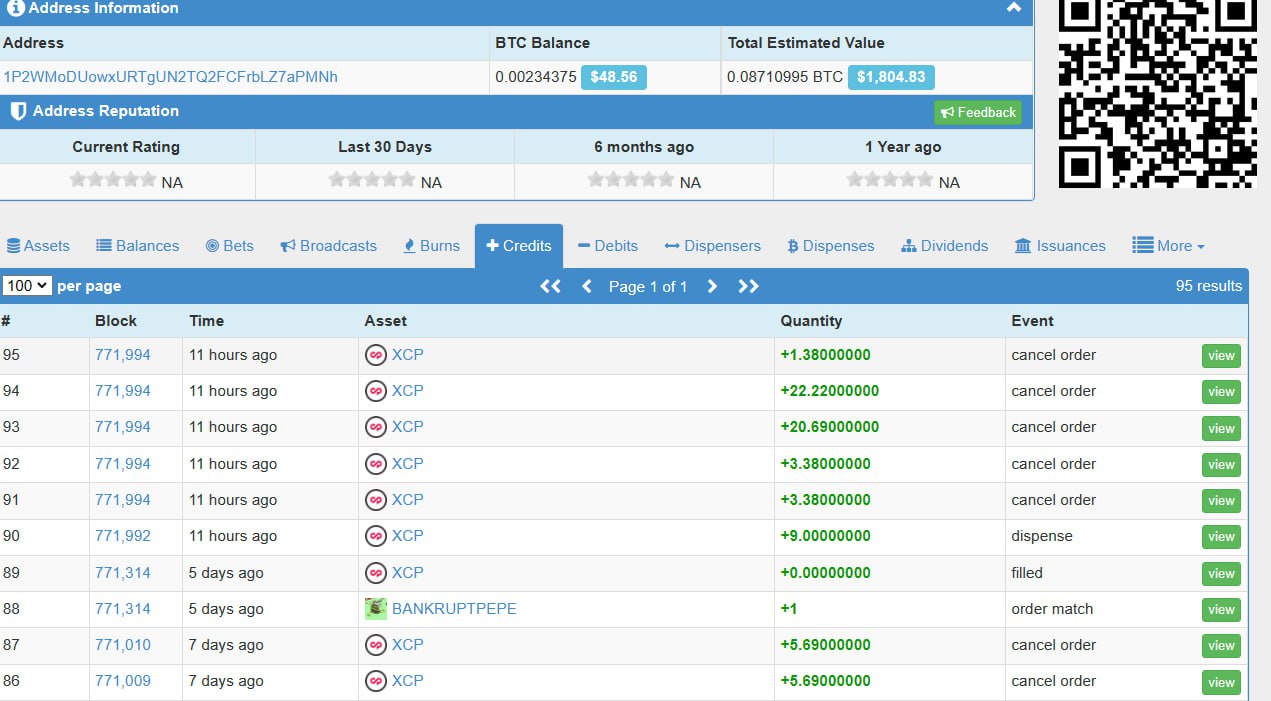This screenshot has height=701, width=1271.
Task: Go to first page double-left arrow
Action: tap(550, 286)
